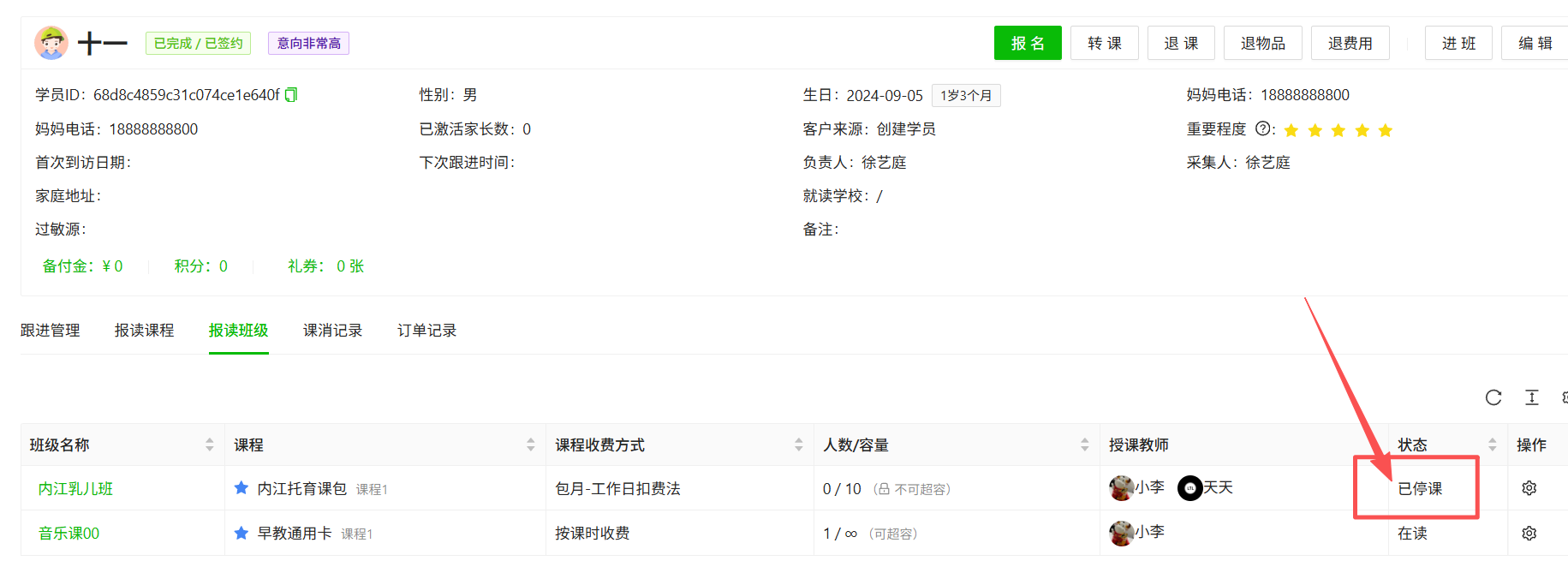The height and width of the screenshot is (561, 1568).
Task: Click the 天天 teacher avatar icon
Action: point(1189,488)
